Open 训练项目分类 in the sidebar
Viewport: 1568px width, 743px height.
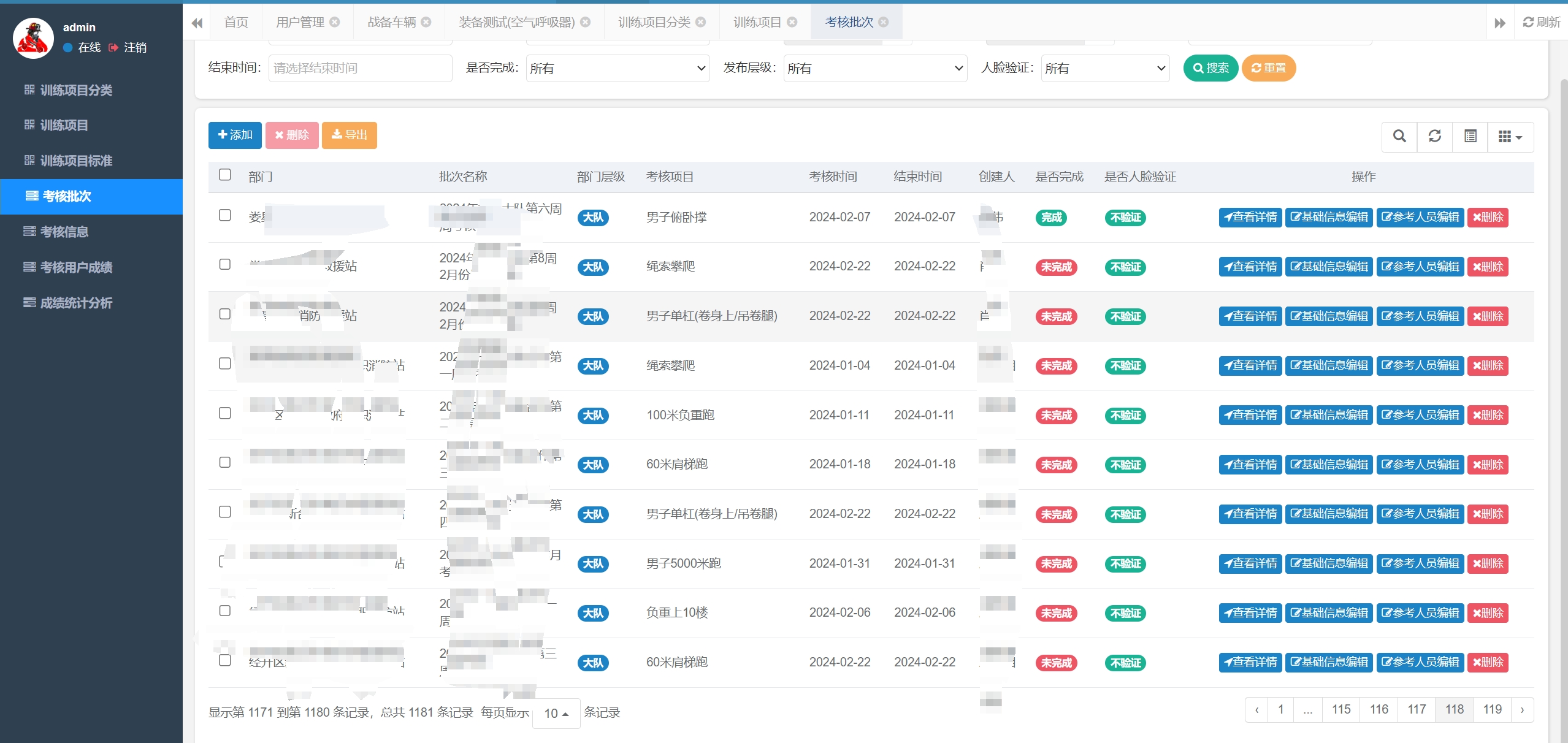click(91, 90)
